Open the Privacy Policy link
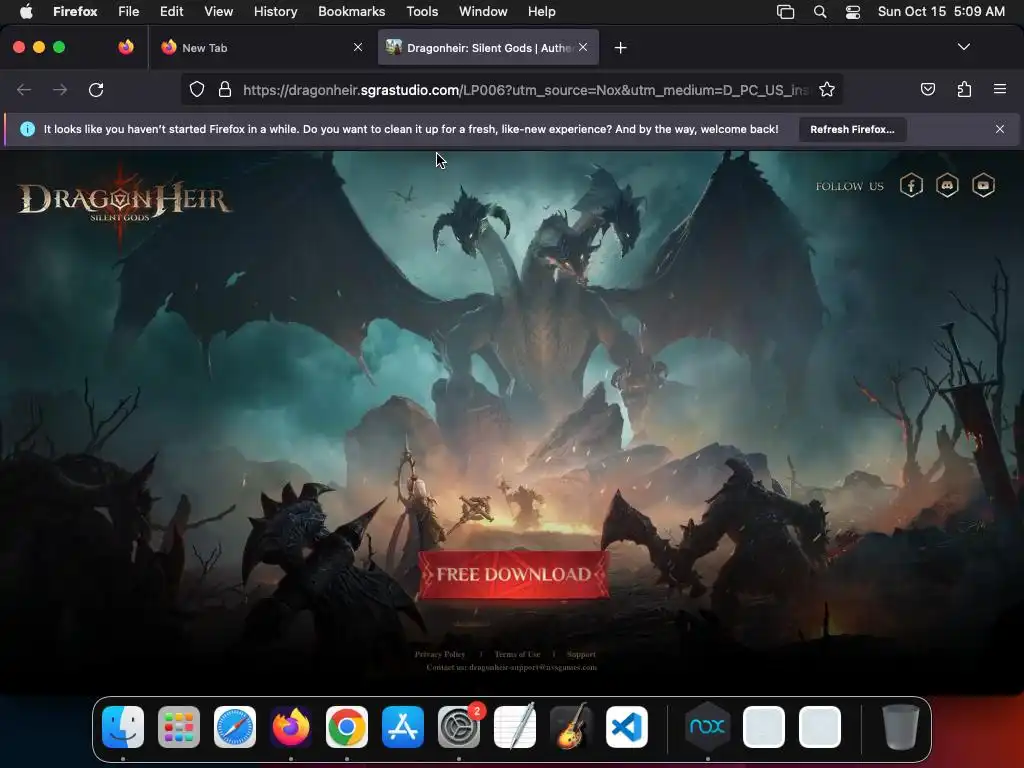 [440, 654]
